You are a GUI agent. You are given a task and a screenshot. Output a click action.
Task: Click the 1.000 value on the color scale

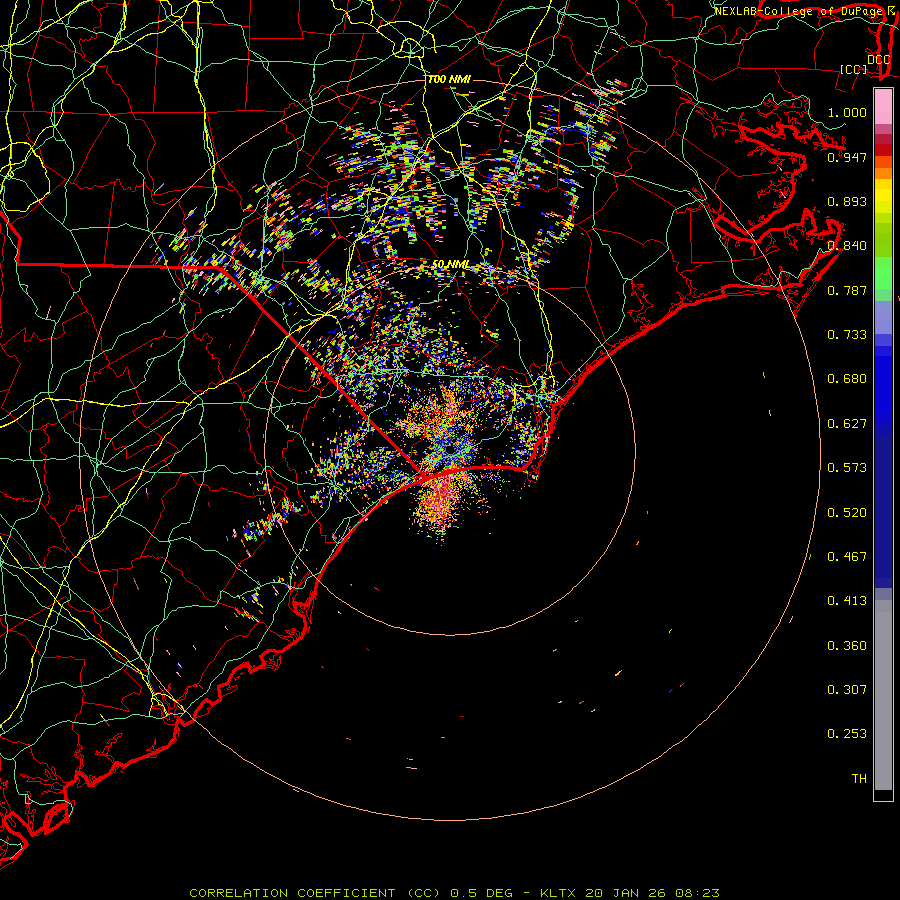[847, 112]
